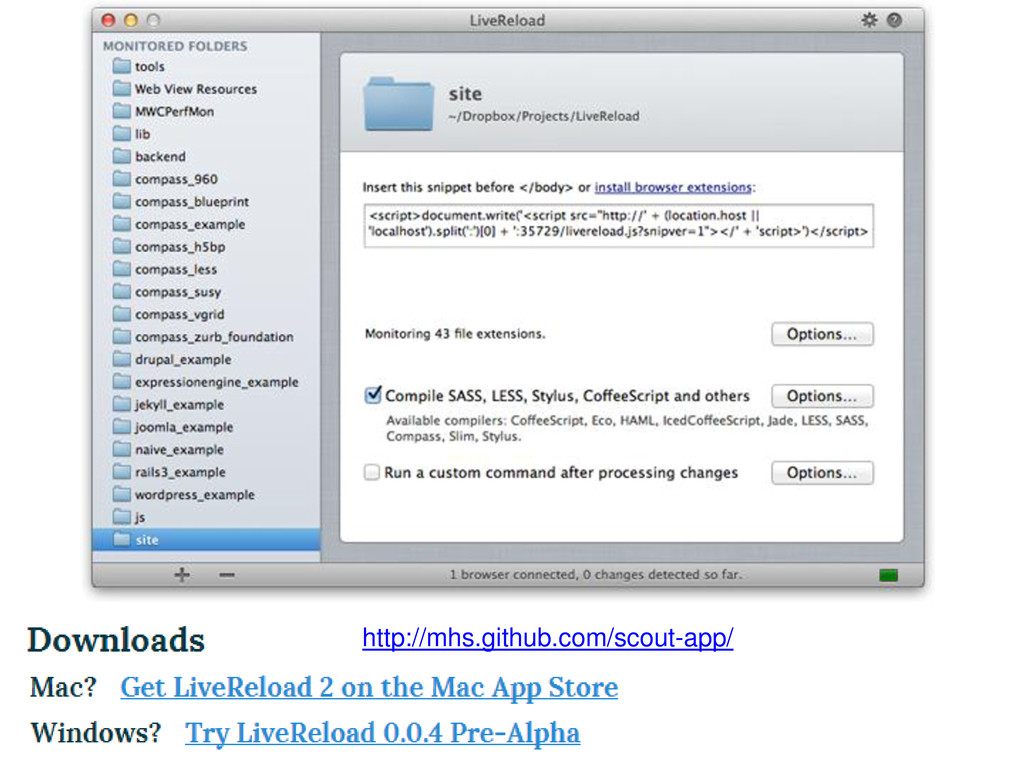Select the compass_960 folder
The height and width of the screenshot is (768, 1024).
click(x=176, y=179)
